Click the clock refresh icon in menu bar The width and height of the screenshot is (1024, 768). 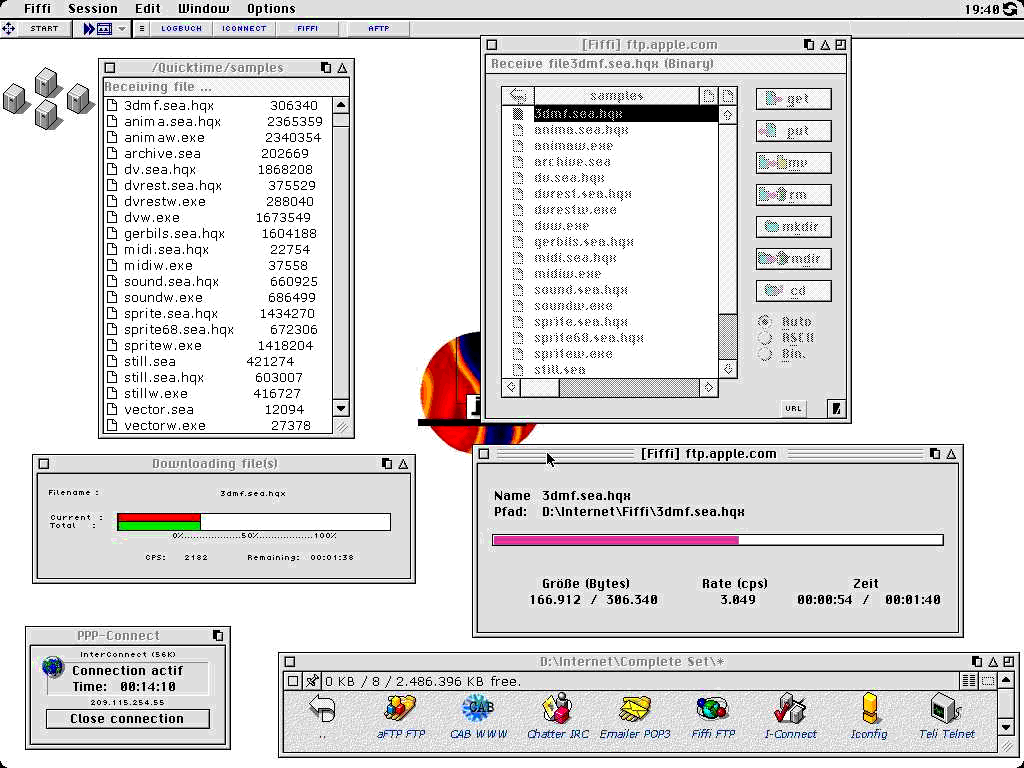tap(1010, 9)
